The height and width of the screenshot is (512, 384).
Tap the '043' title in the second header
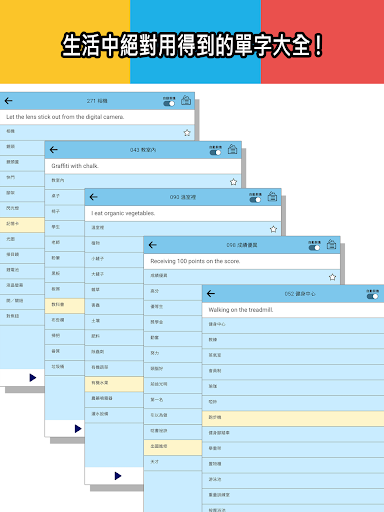[x=143, y=150]
